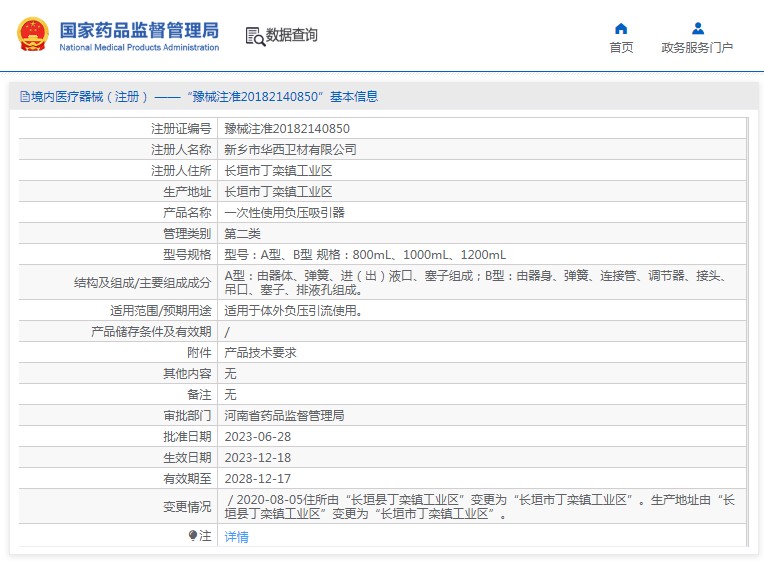Select the 其他内容 label
764x561 pixels.
187,373
